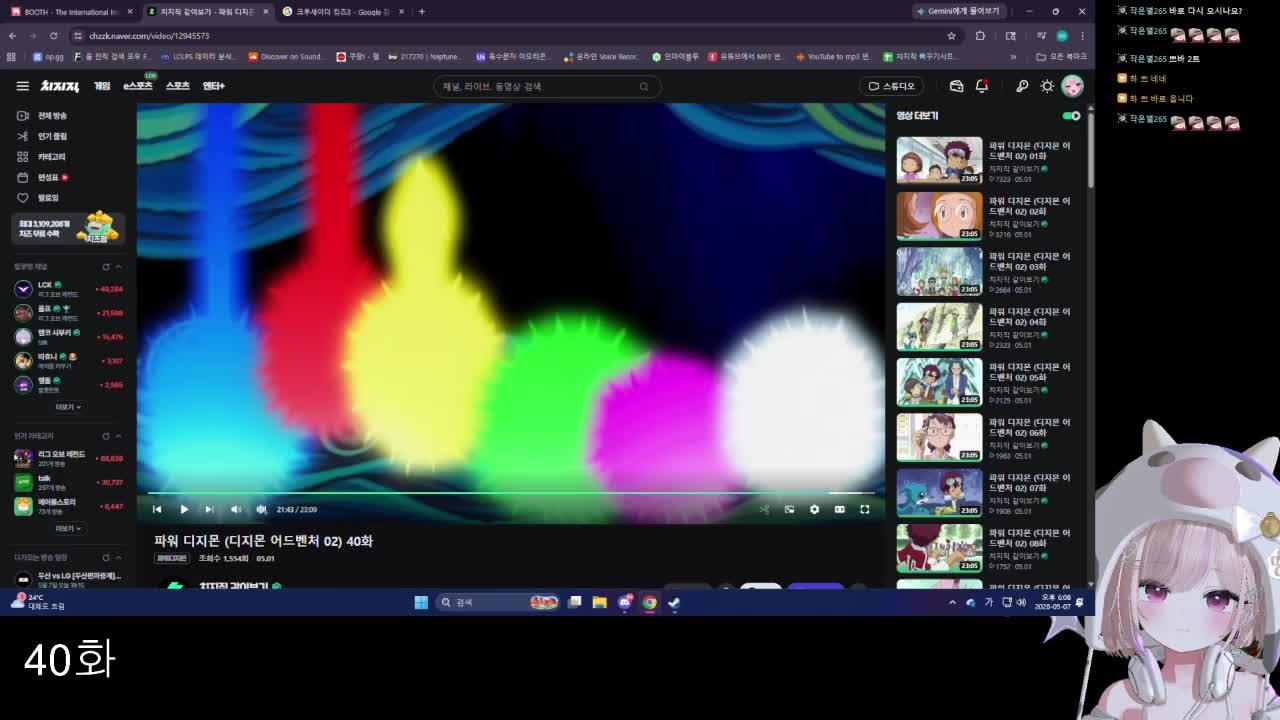Open the Schedule item in the sidebar
This screenshot has width=1280, height=720.
coord(43,177)
